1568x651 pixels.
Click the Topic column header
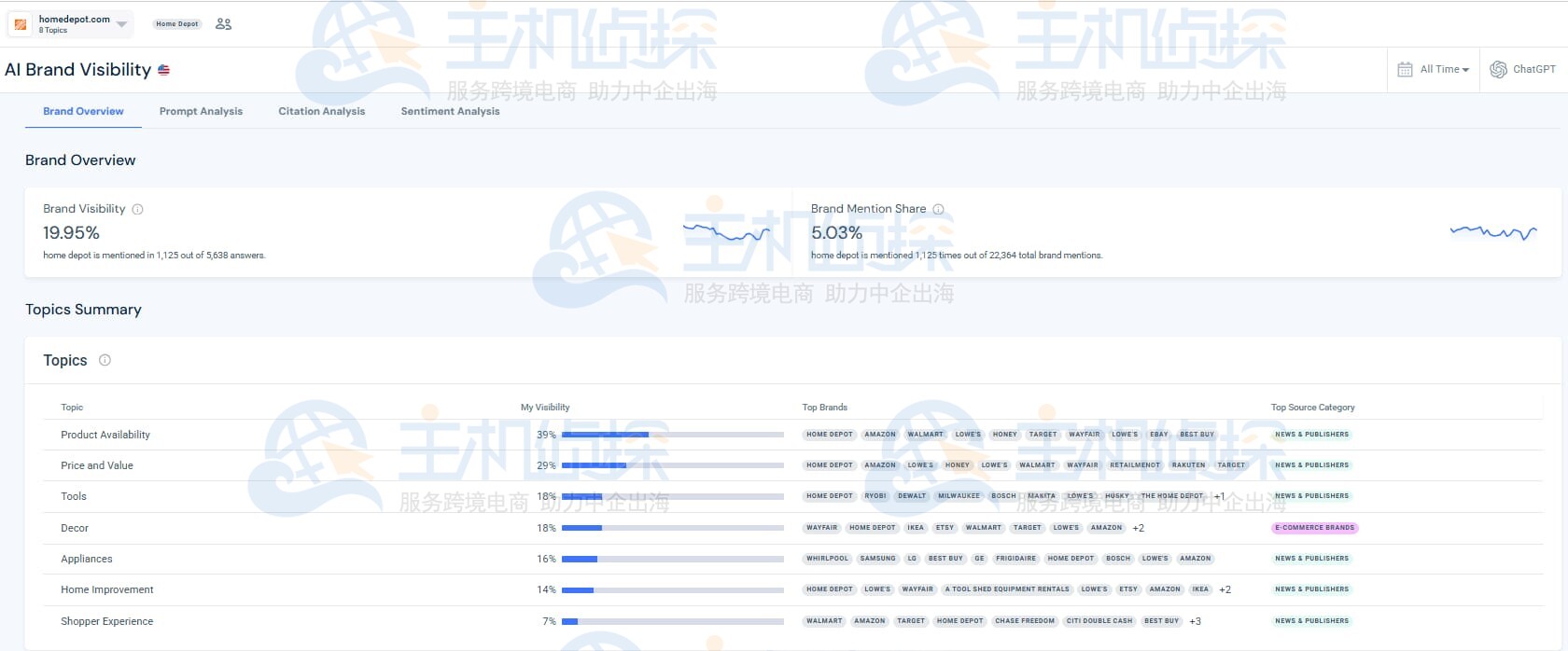[x=72, y=408]
